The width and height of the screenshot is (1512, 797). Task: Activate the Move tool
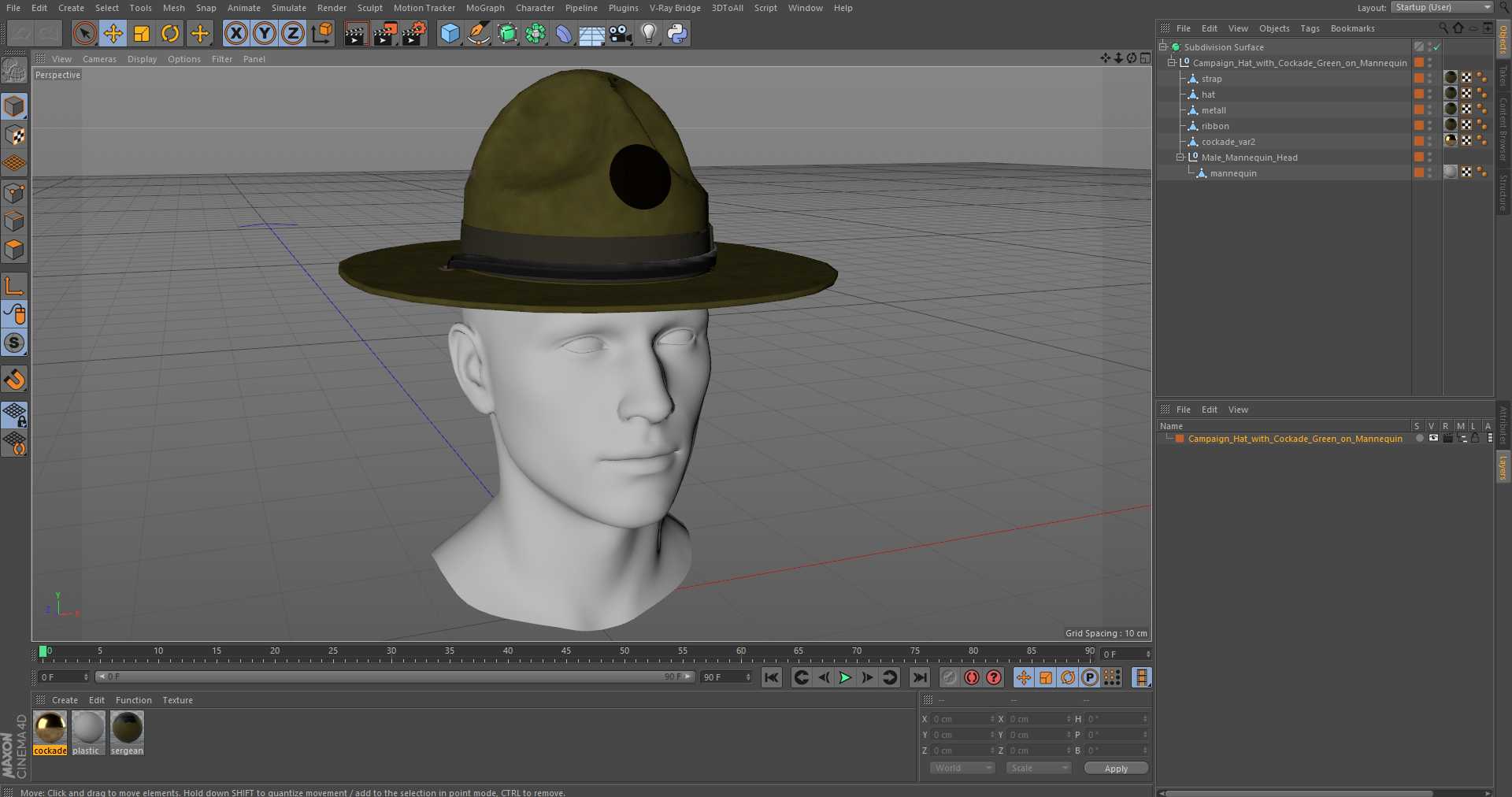(x=113, y=33)
